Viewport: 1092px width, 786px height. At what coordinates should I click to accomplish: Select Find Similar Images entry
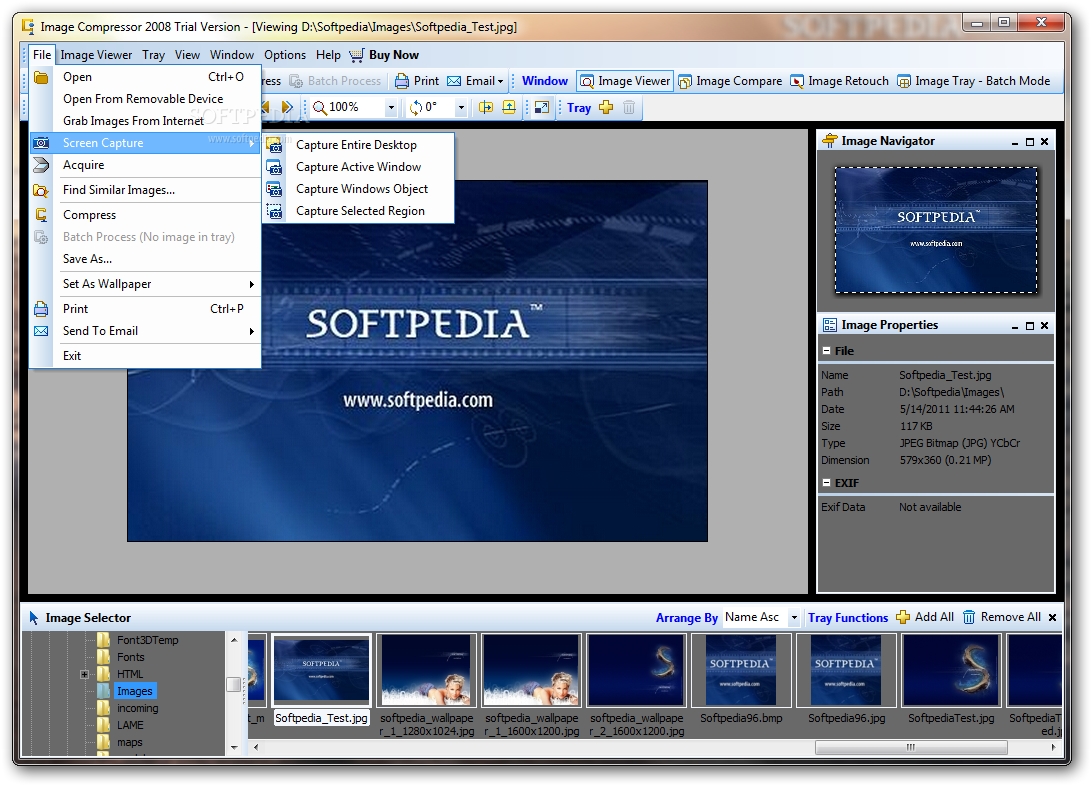(146, 189)
